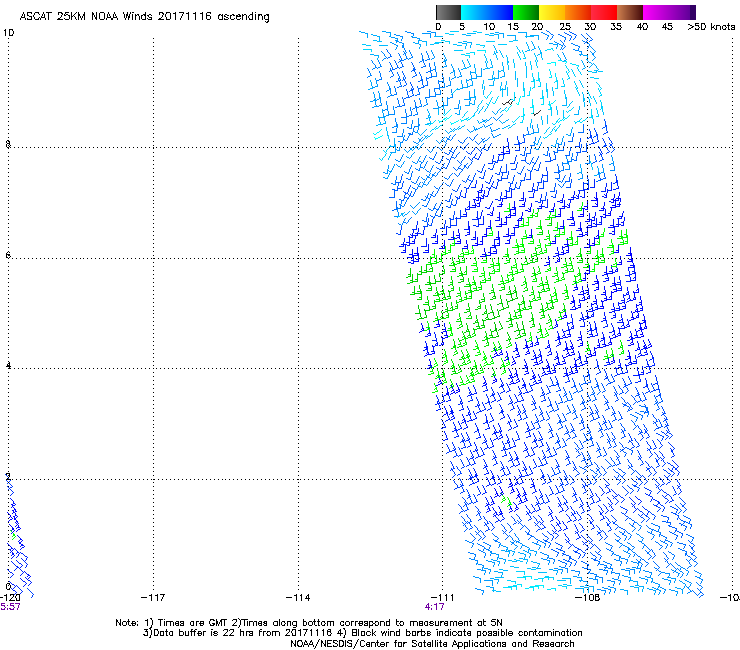Click the gray 0-5 knots color segment
Screen dimensions: 740x650
point(448,12)
